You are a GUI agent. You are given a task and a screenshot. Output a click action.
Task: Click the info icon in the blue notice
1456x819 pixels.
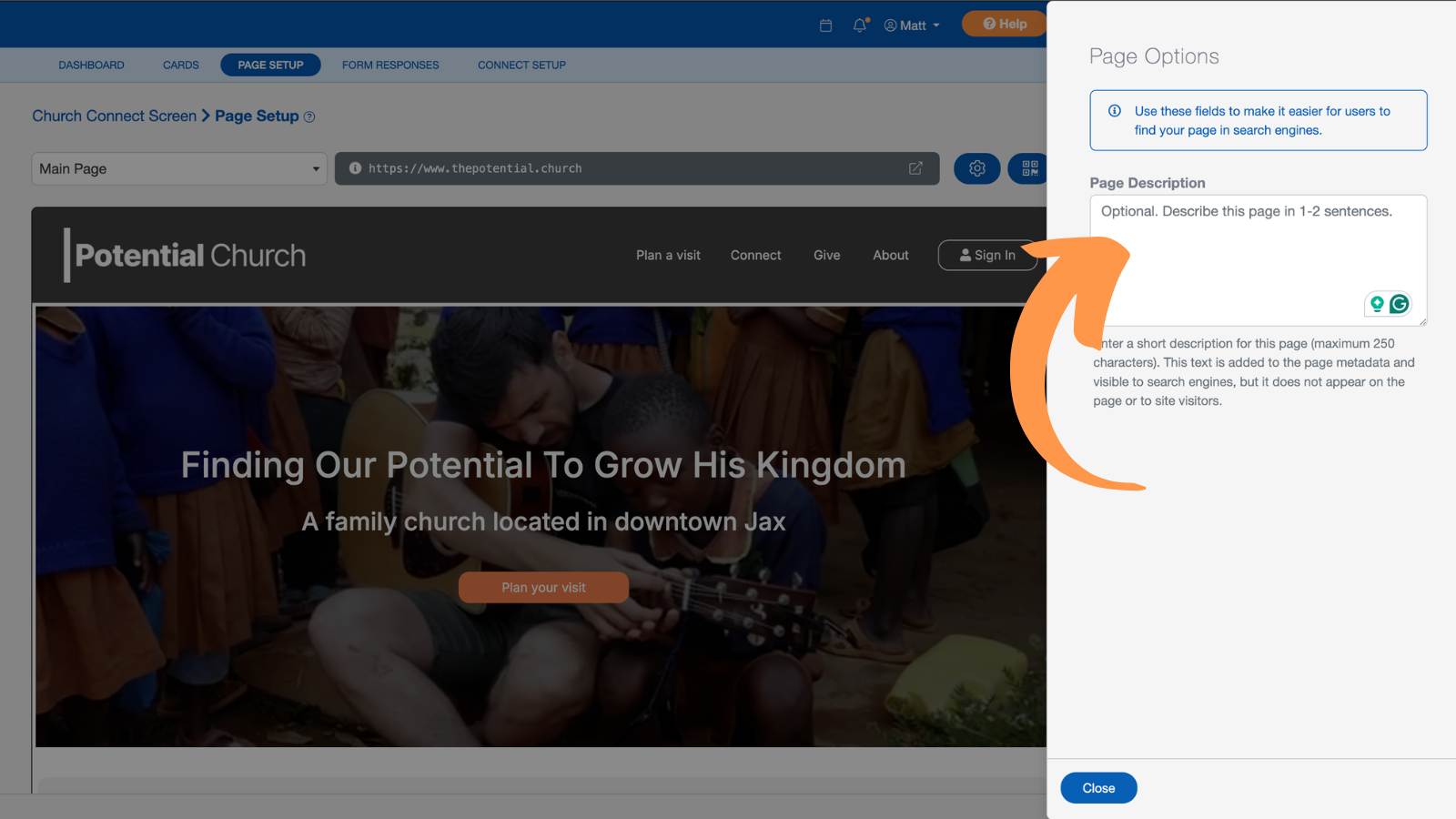1115,111
